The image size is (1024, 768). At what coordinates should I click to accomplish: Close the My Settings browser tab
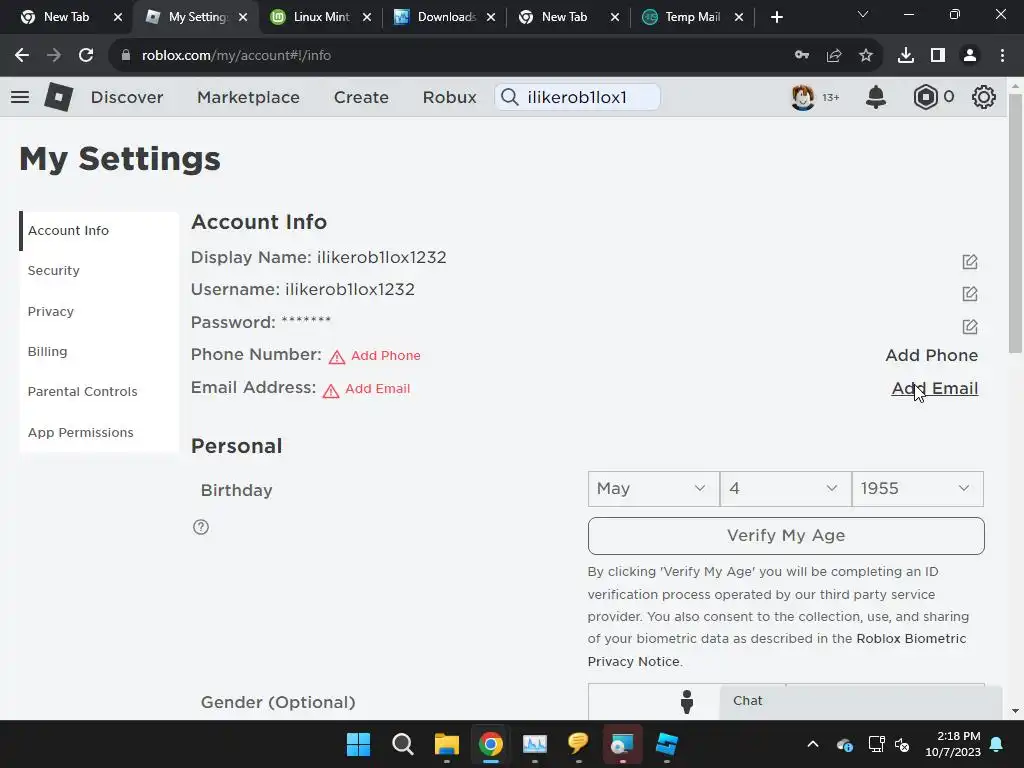tap(243, 18)
